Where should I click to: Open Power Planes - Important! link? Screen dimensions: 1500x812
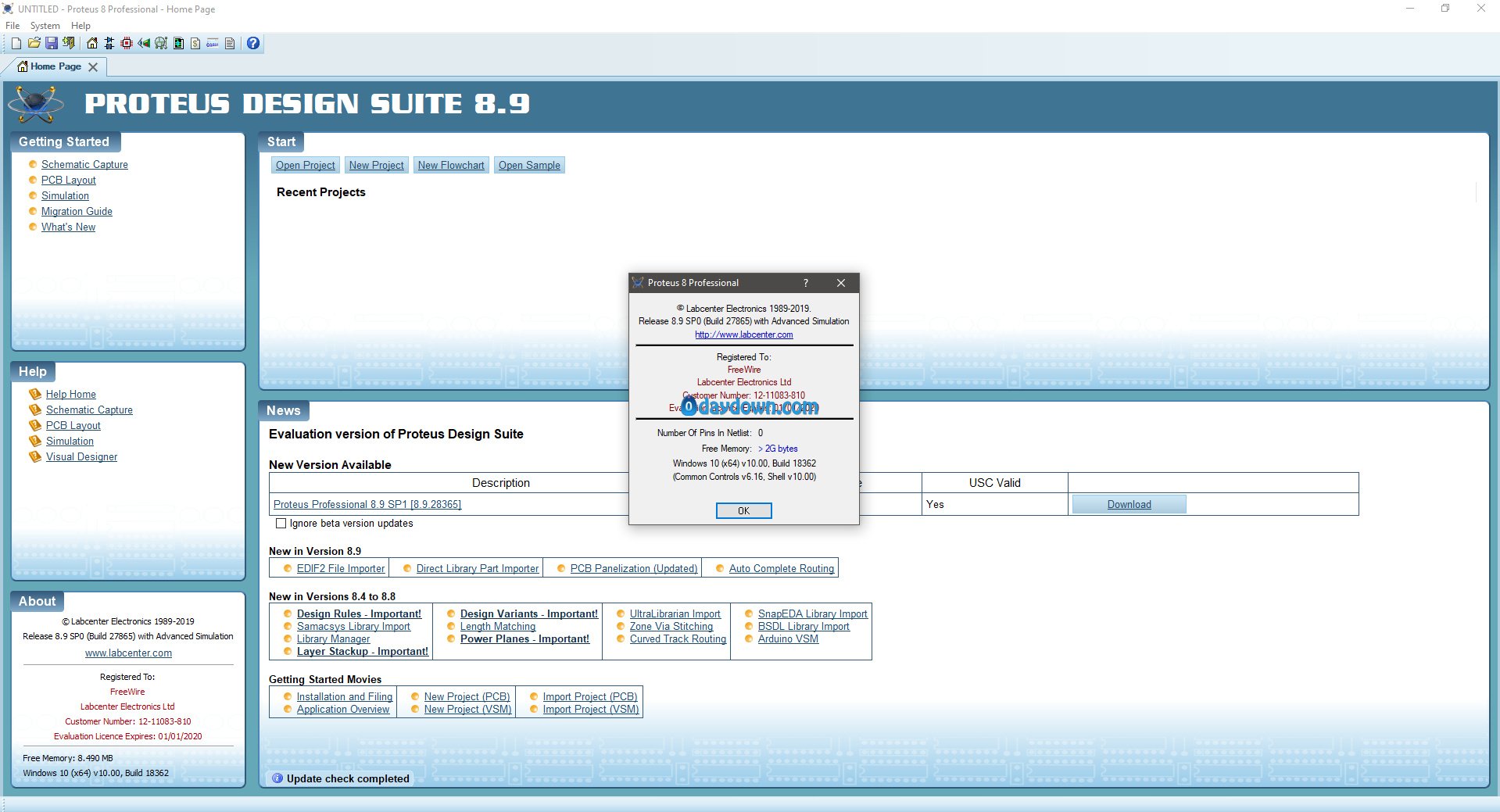pyautogui.click(x=524, y=639)
